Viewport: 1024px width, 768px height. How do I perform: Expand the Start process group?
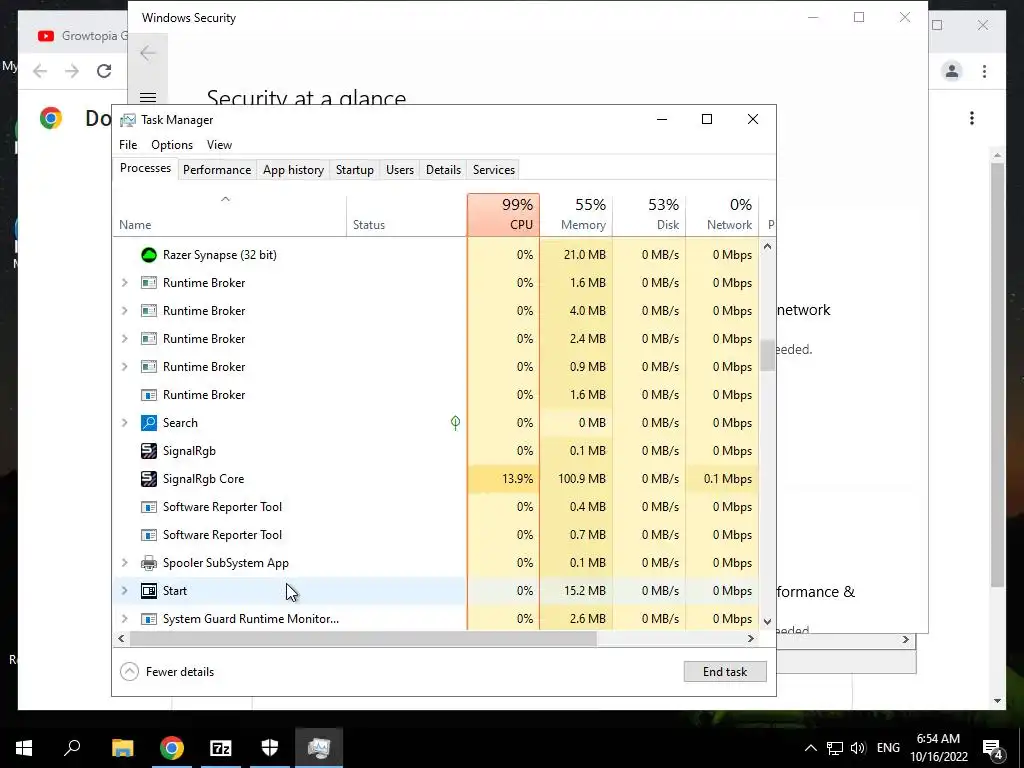(x=125, y=591)
